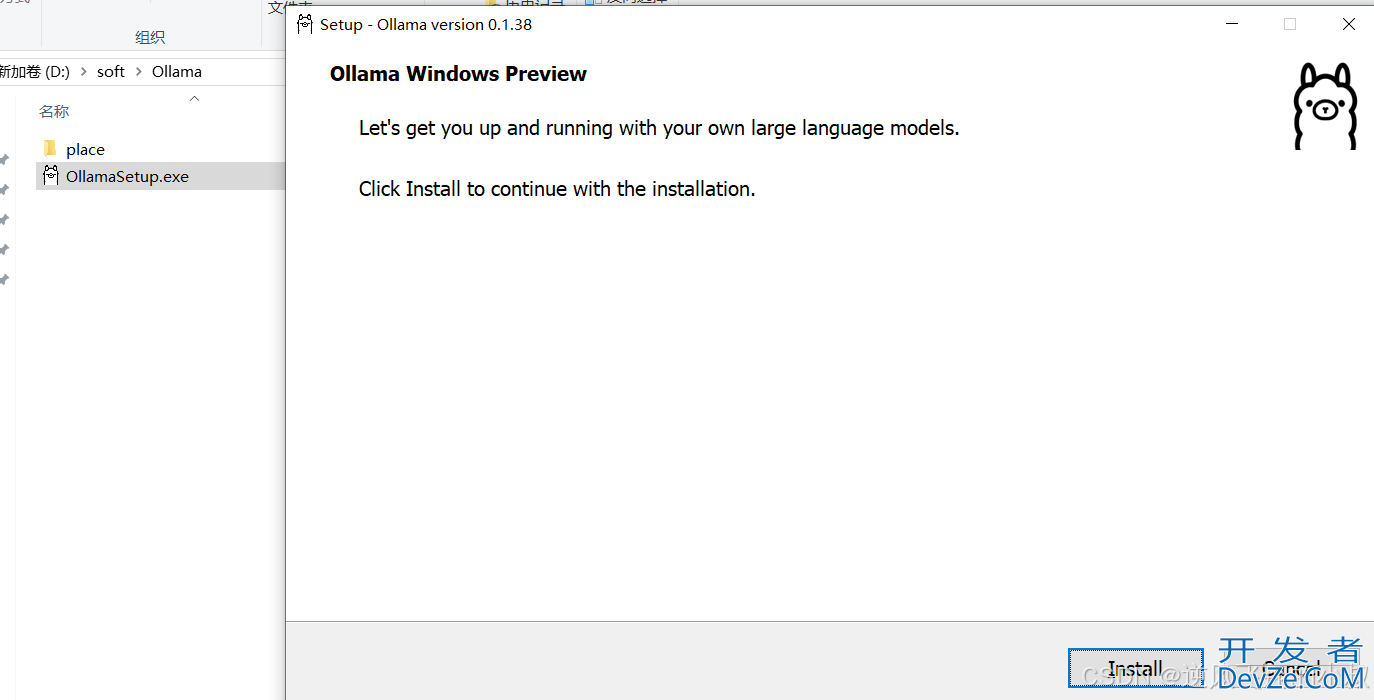This screenshot has width=1374, height=700.
Task: Select the OllamaSetup.exe file icon in Explorer
Action: tap(50, 176)
